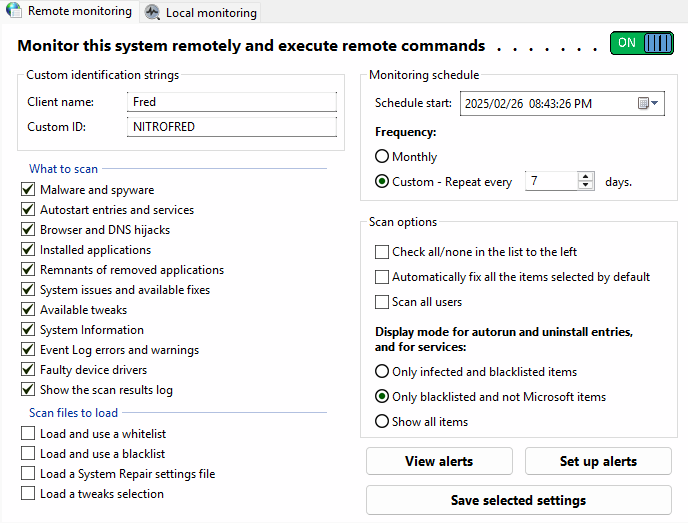Screen dimensions: 688x523
Task: Click Save selected settings
Action: point(519,500)
